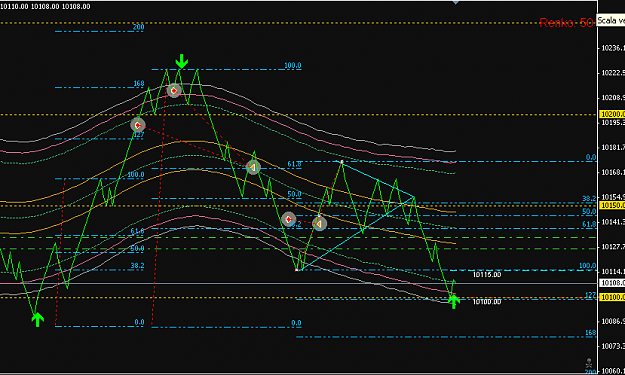625x375 pixels.
Task: Click the green down arrow sell signal
Action: pos(182,61)
